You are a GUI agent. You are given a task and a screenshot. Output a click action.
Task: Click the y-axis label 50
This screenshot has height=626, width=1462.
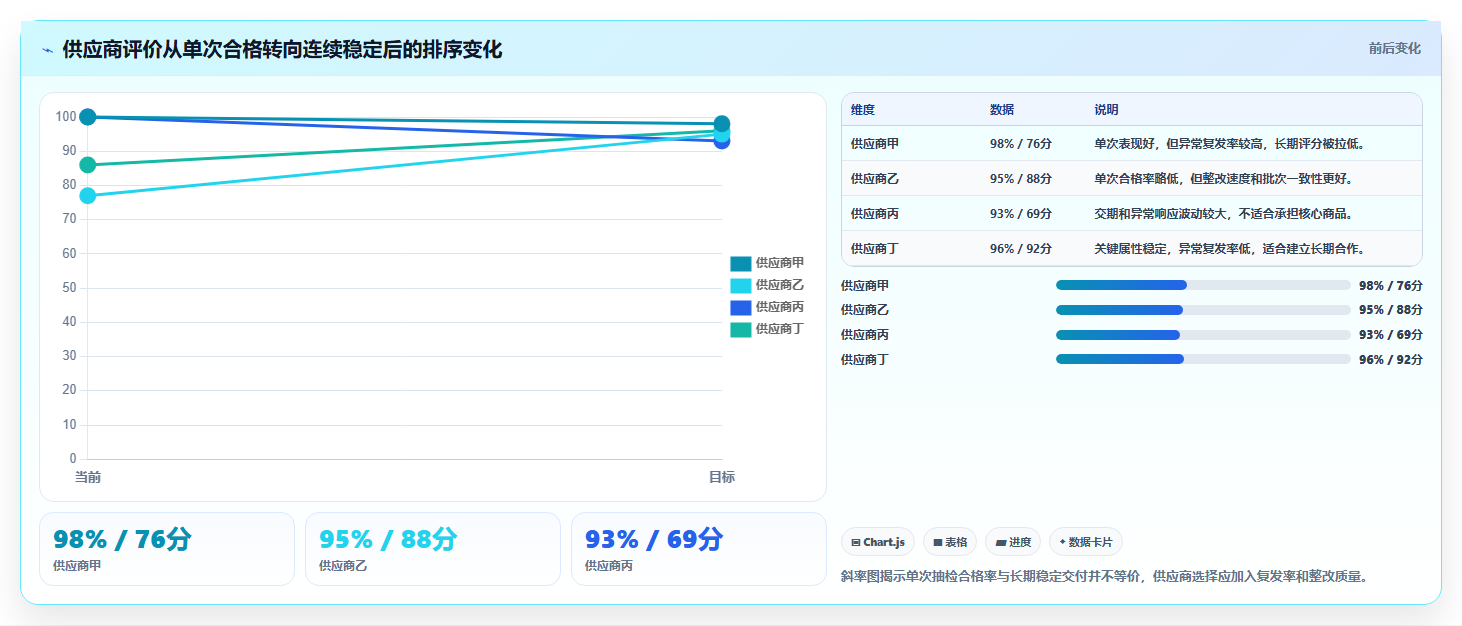click(x=68, y=288)
